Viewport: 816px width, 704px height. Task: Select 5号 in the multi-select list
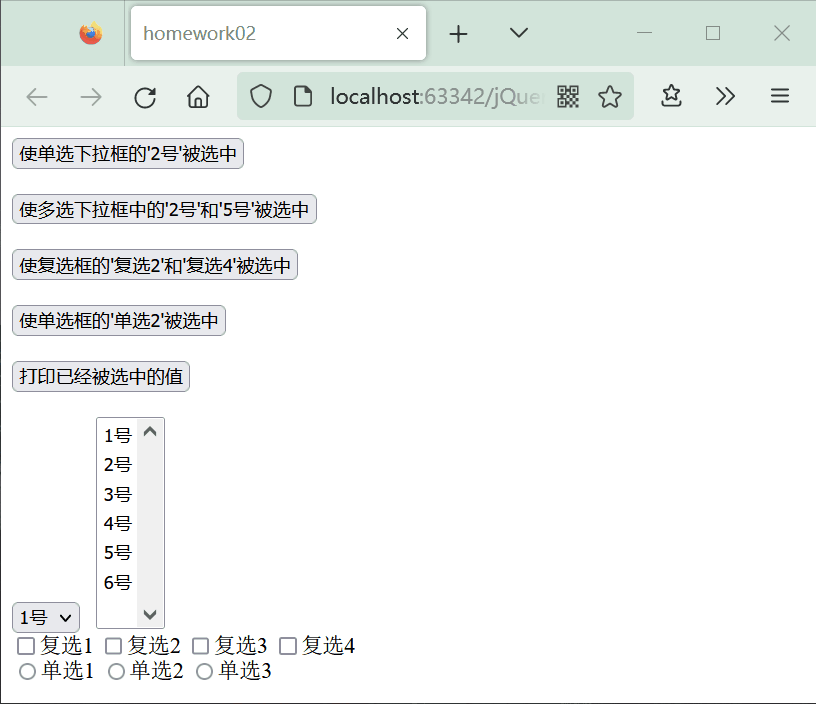(x=118, y=552)
